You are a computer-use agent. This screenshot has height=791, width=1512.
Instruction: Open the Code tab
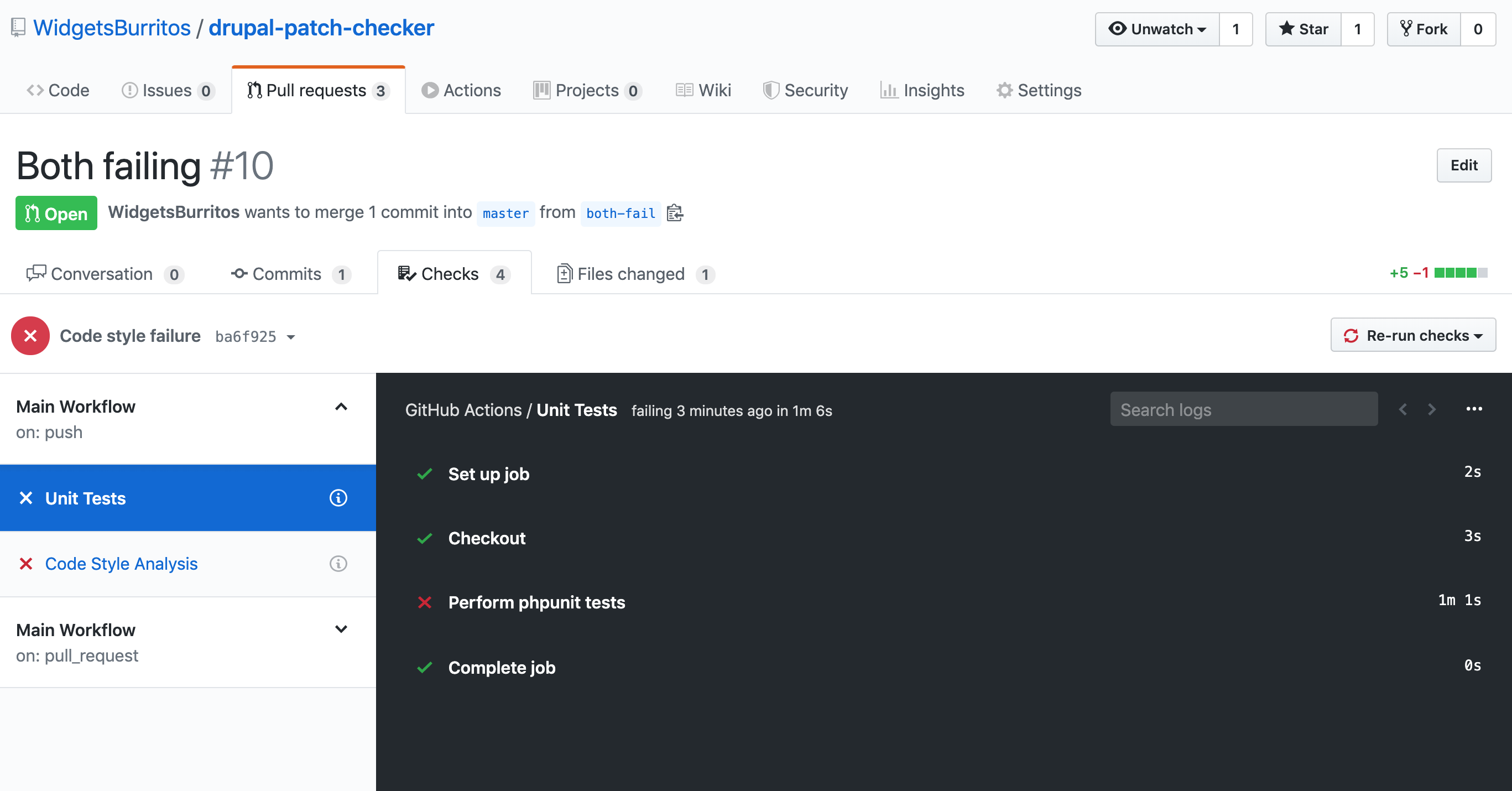point(58,90)
